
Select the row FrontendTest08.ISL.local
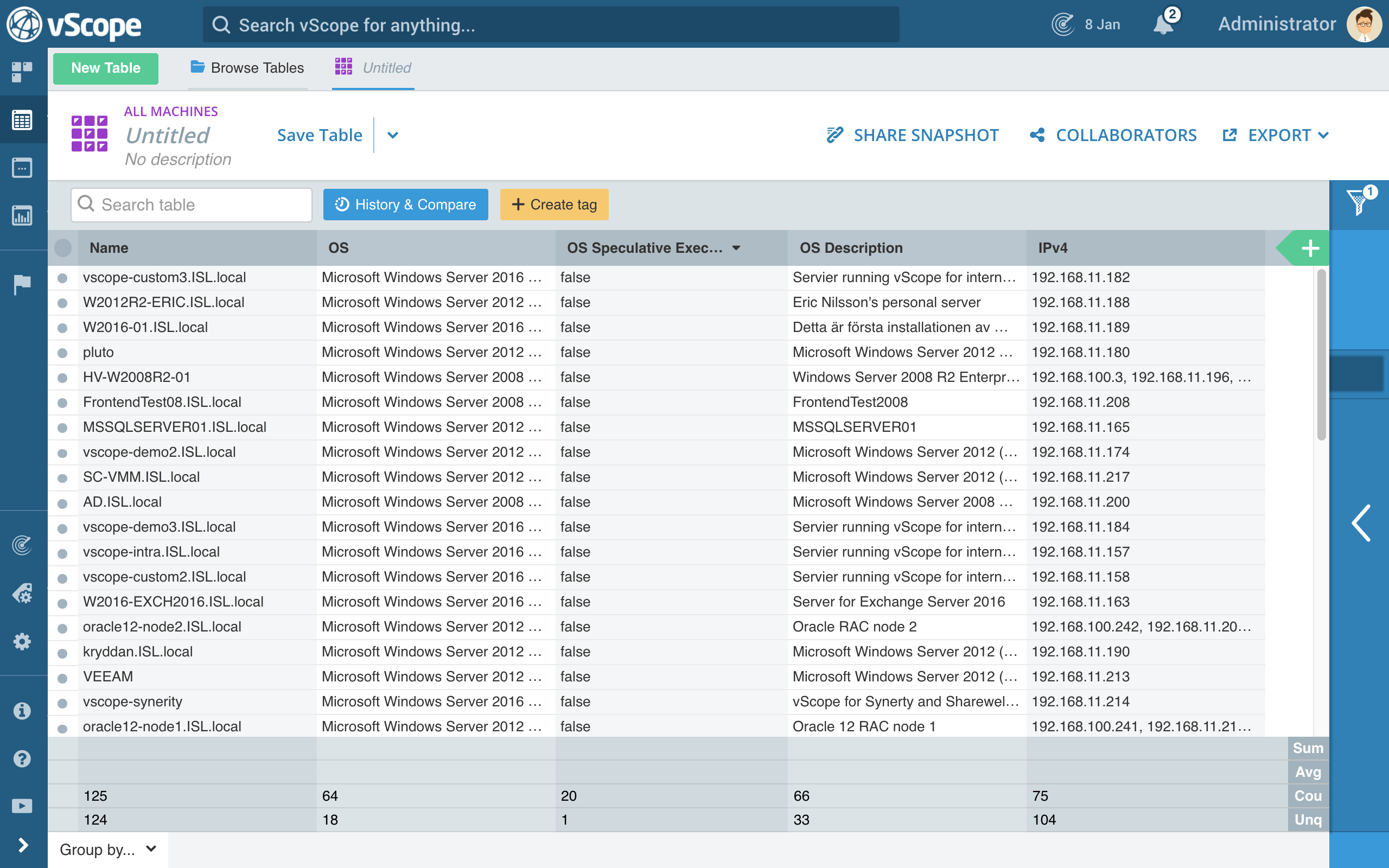tap(62, 403)
